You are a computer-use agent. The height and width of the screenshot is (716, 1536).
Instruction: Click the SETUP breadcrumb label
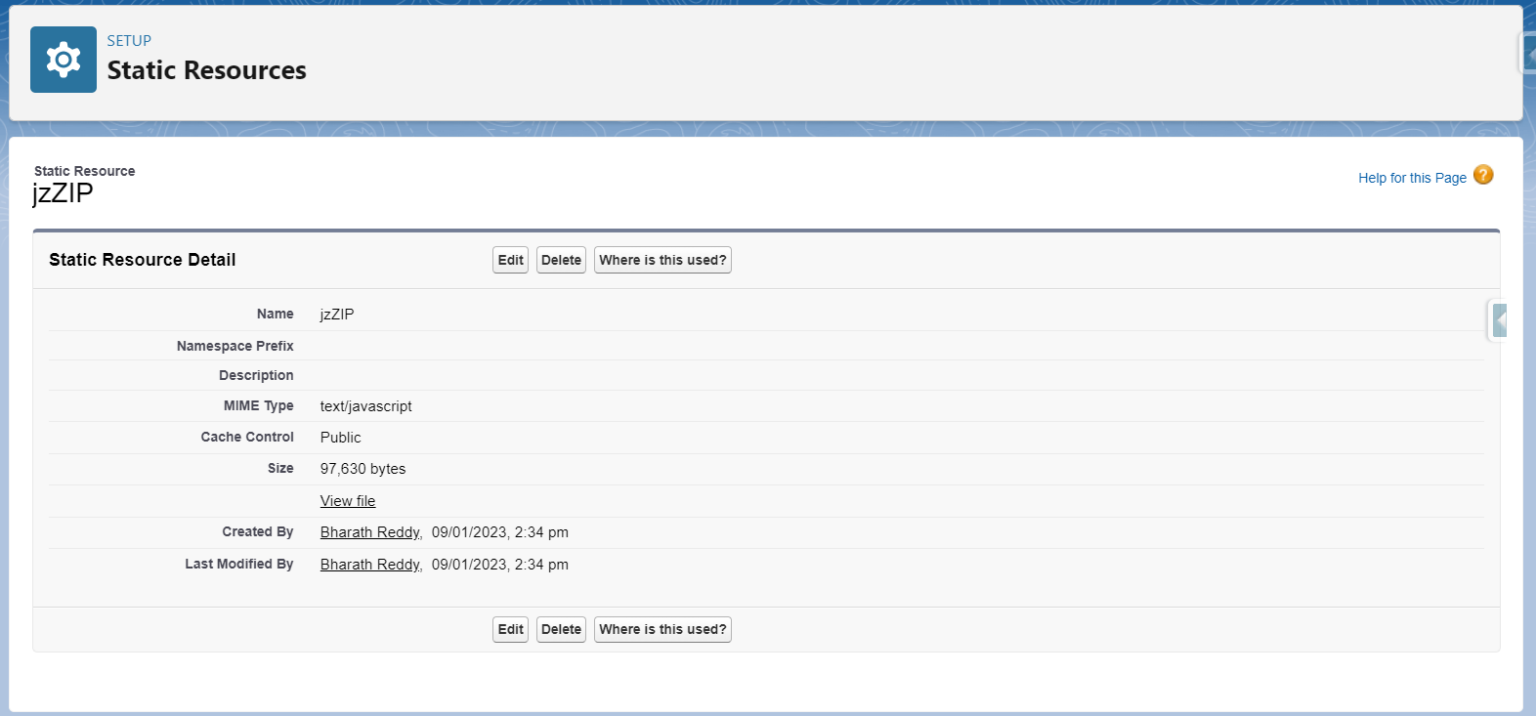[x=128, y=40]
